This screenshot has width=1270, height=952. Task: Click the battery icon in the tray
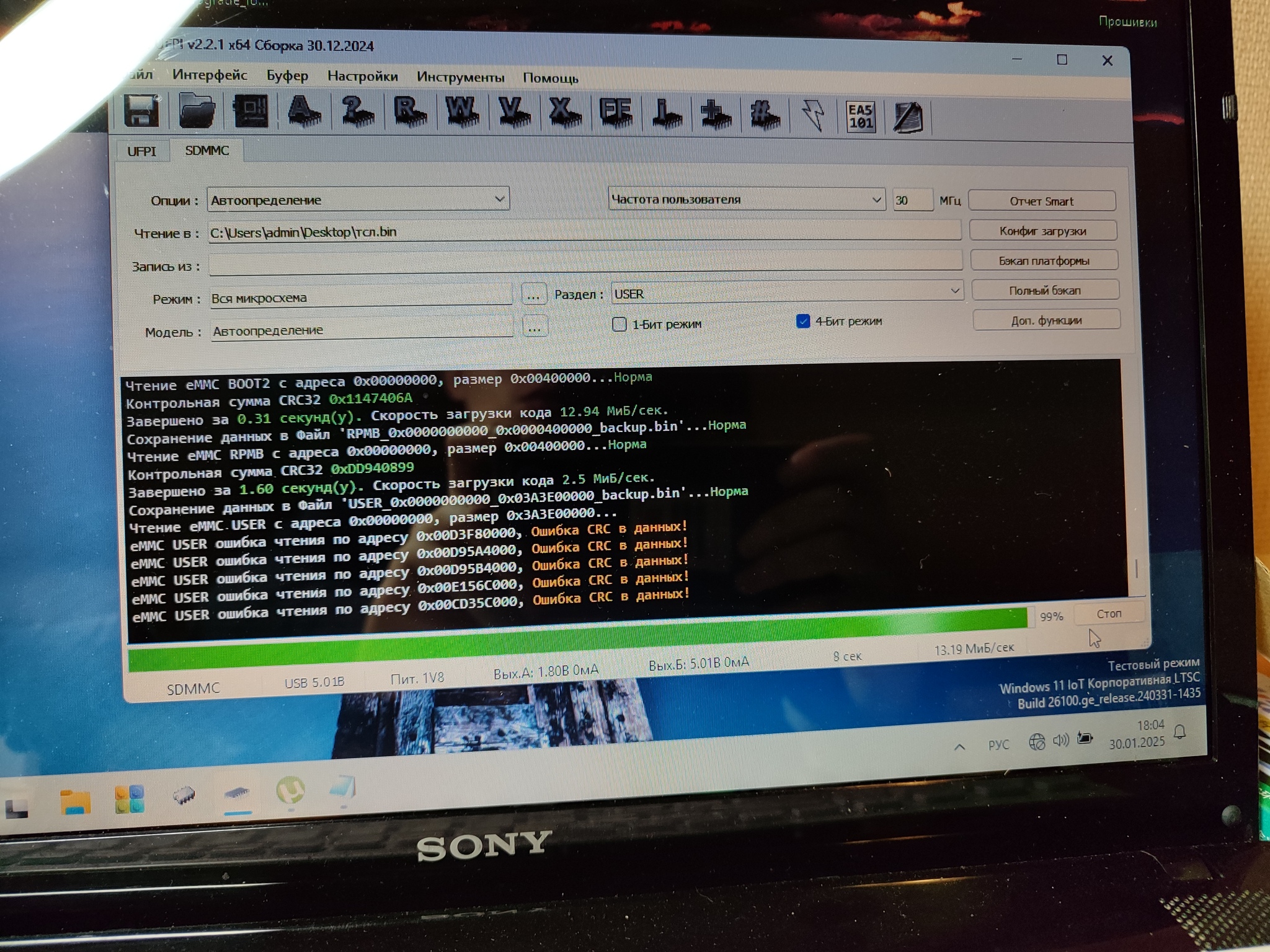[1085, 738]
